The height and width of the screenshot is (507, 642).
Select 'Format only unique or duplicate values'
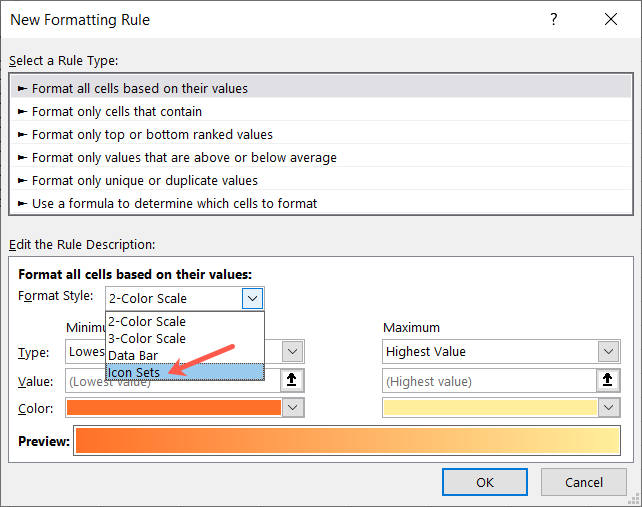tap(145, 180)
